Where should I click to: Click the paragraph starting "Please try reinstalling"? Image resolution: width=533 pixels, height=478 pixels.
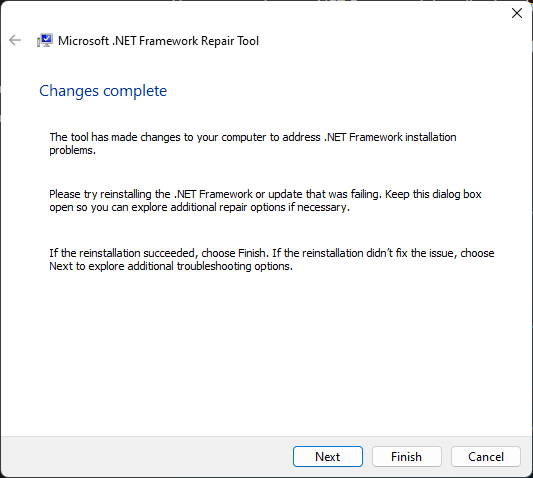pos(265,201)
